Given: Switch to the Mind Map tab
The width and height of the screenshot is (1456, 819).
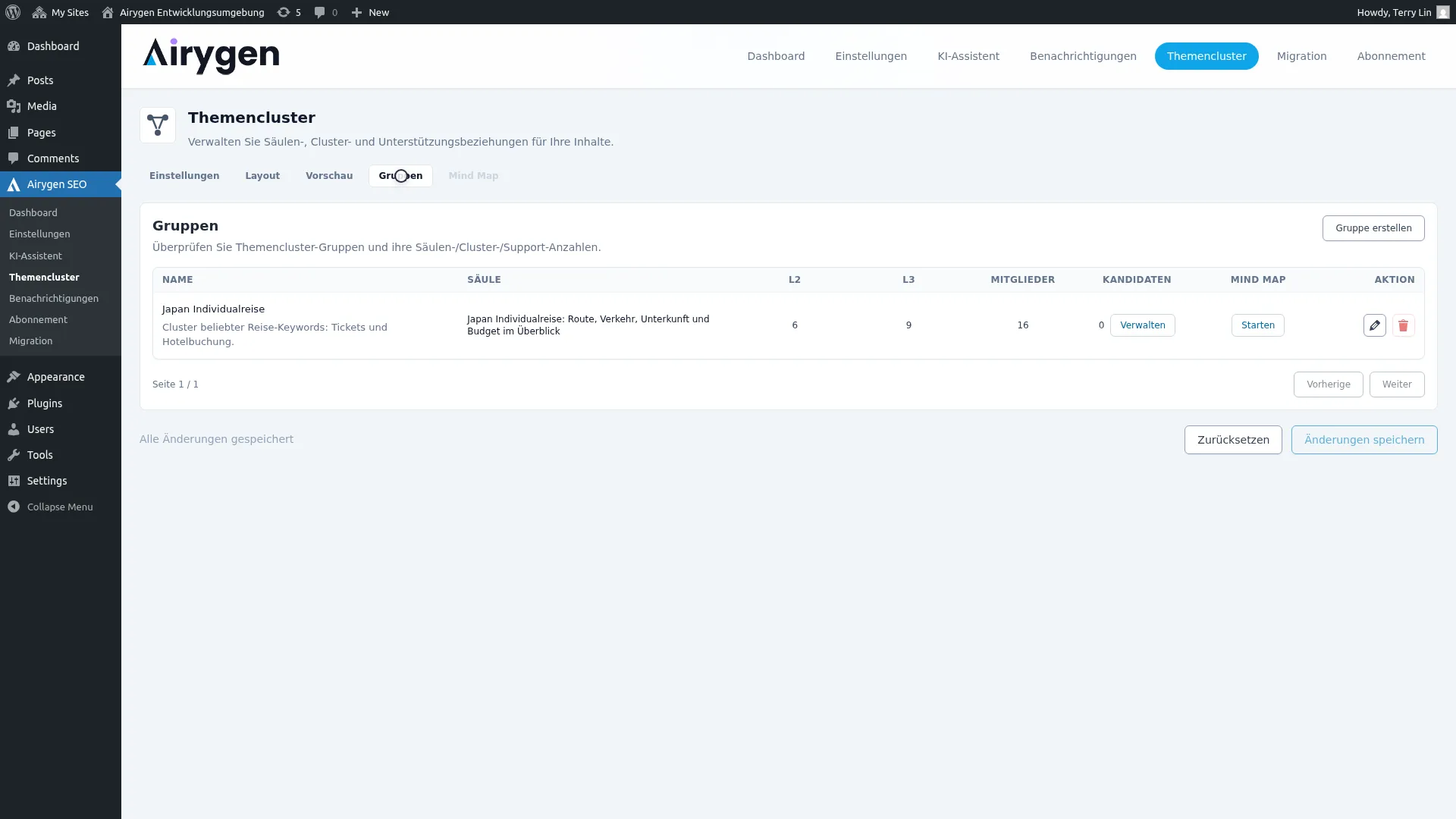Looking at the screenshot, I should tap(472, 175).
